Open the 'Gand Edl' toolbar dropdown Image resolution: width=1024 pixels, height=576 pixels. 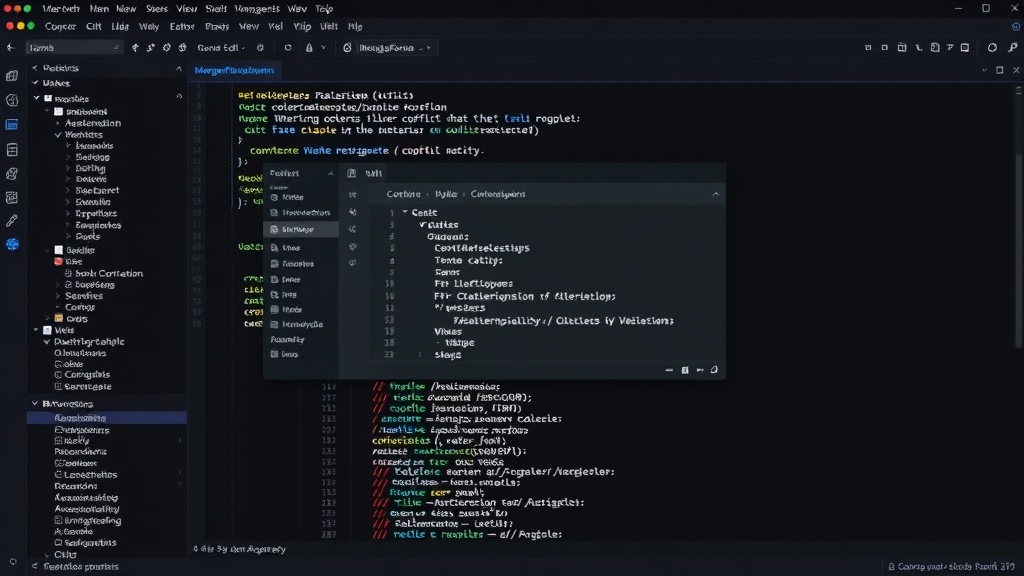point(221,48)
